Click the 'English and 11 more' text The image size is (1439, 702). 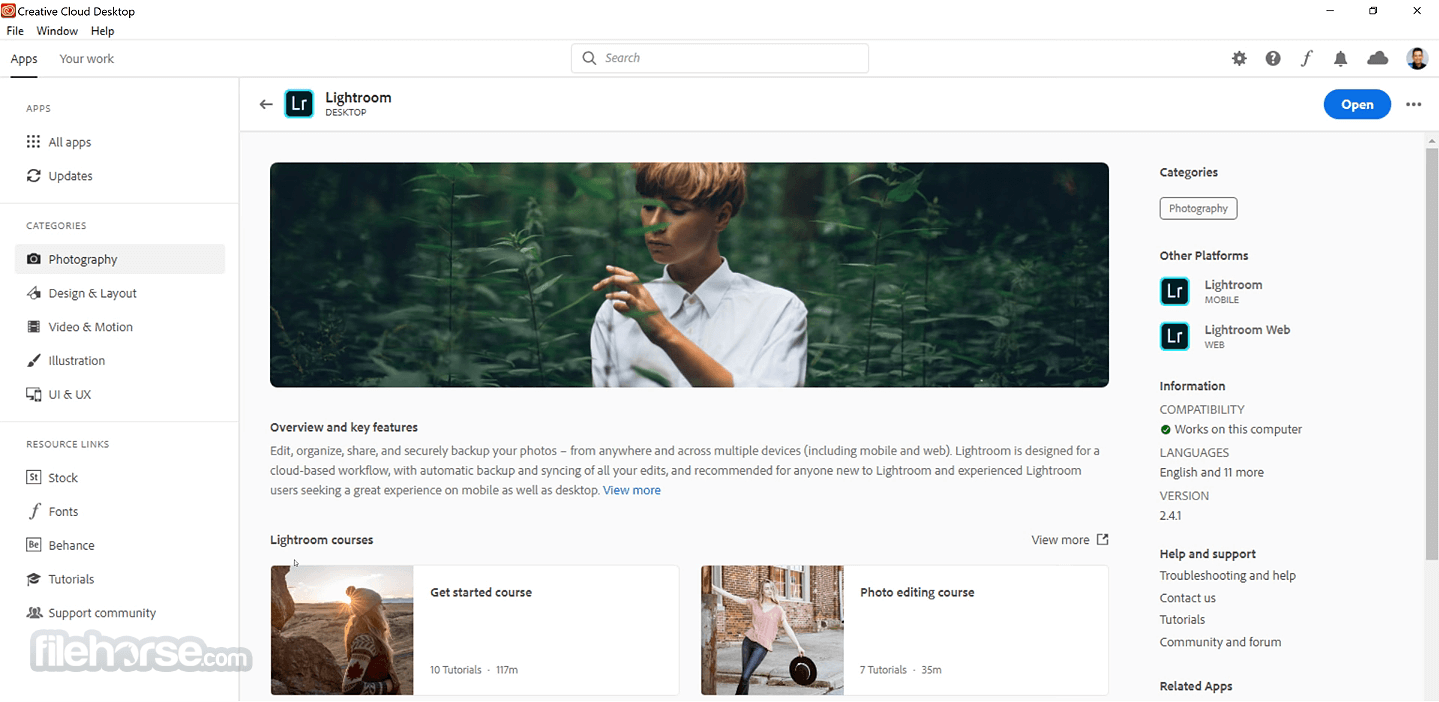point(1211,473)
